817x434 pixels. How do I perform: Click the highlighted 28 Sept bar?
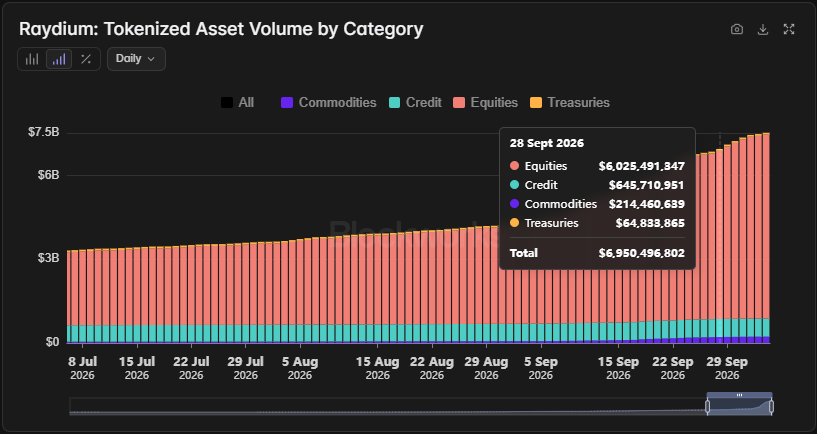pos(720,246)
